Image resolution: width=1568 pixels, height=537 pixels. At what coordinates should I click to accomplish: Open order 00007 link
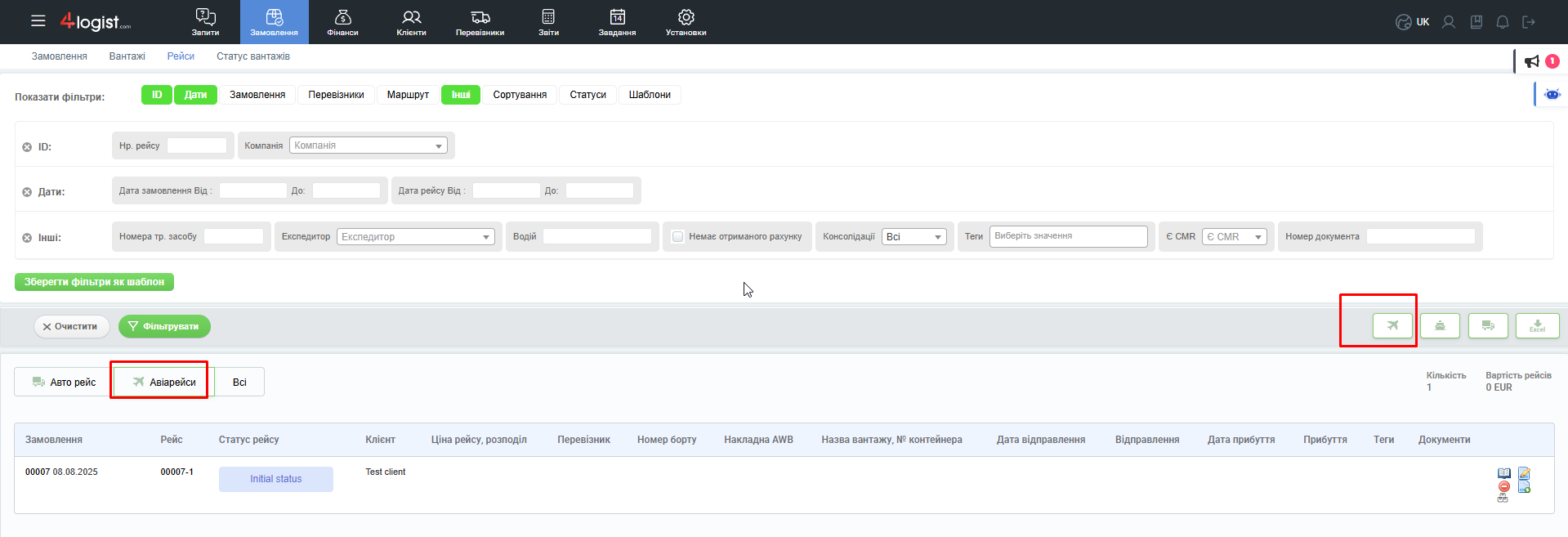(x=38, y=472)
